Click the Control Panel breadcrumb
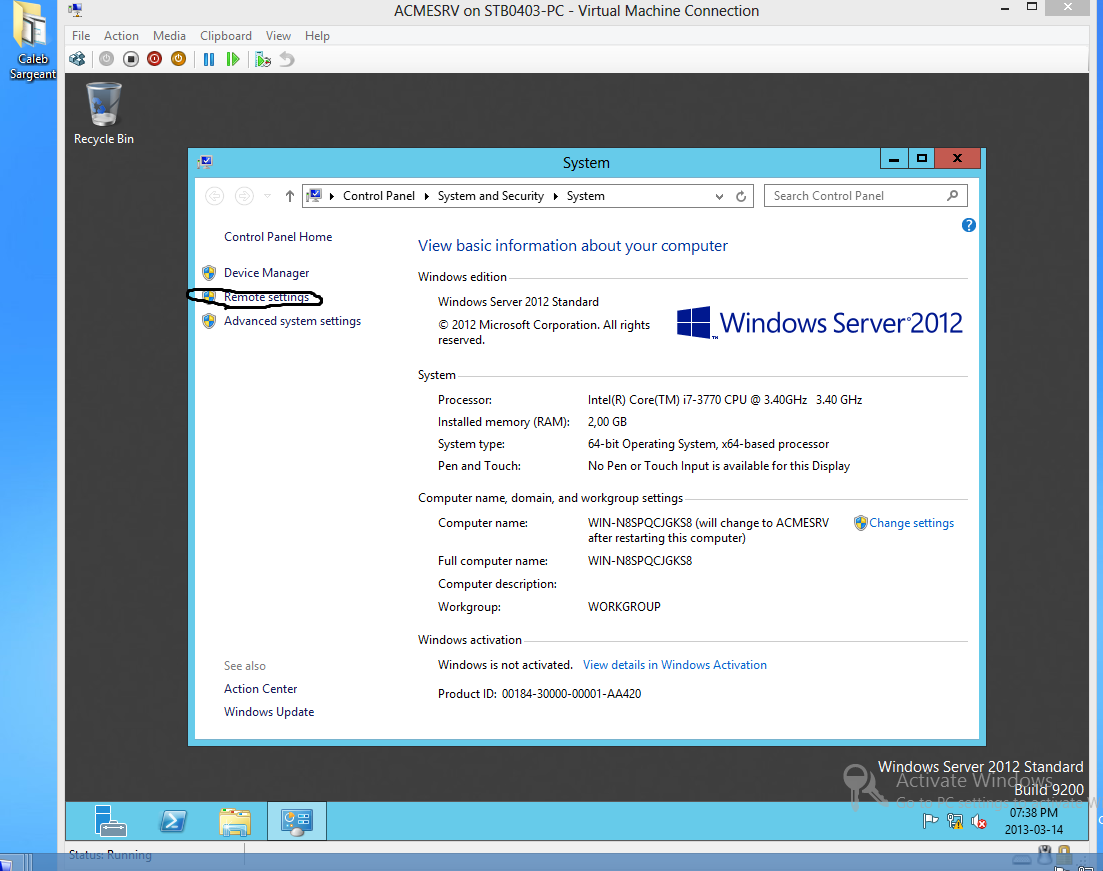Viewport: 1103px width, 871px height. pos(379,196)
